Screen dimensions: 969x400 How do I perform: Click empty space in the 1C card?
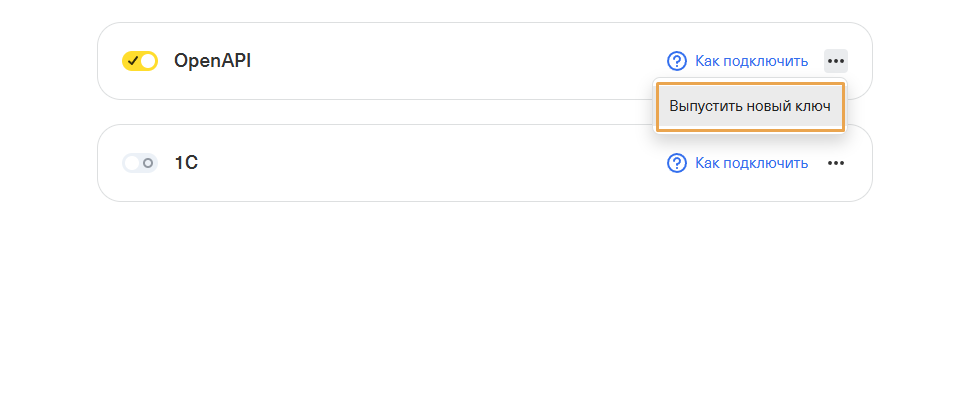pos(450,163)
